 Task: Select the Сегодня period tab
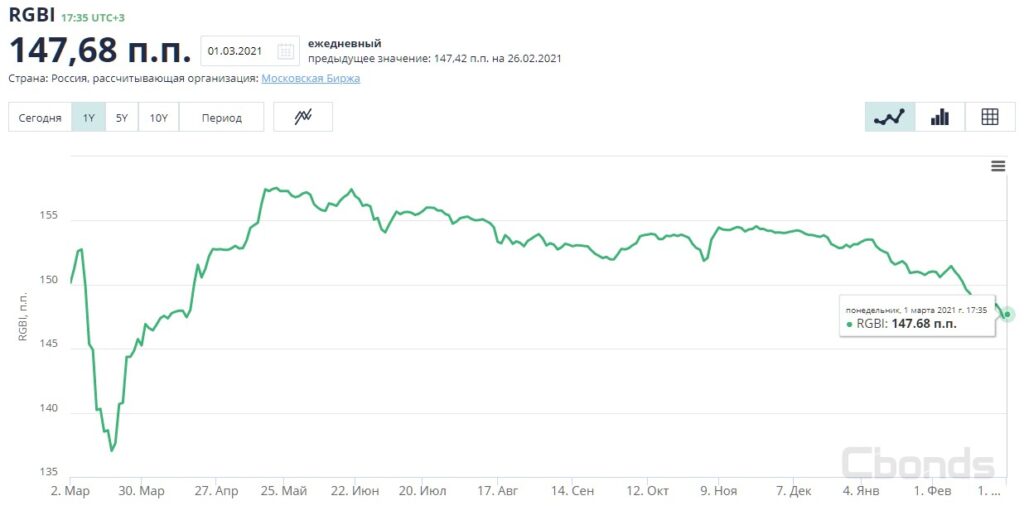[40, 118]
